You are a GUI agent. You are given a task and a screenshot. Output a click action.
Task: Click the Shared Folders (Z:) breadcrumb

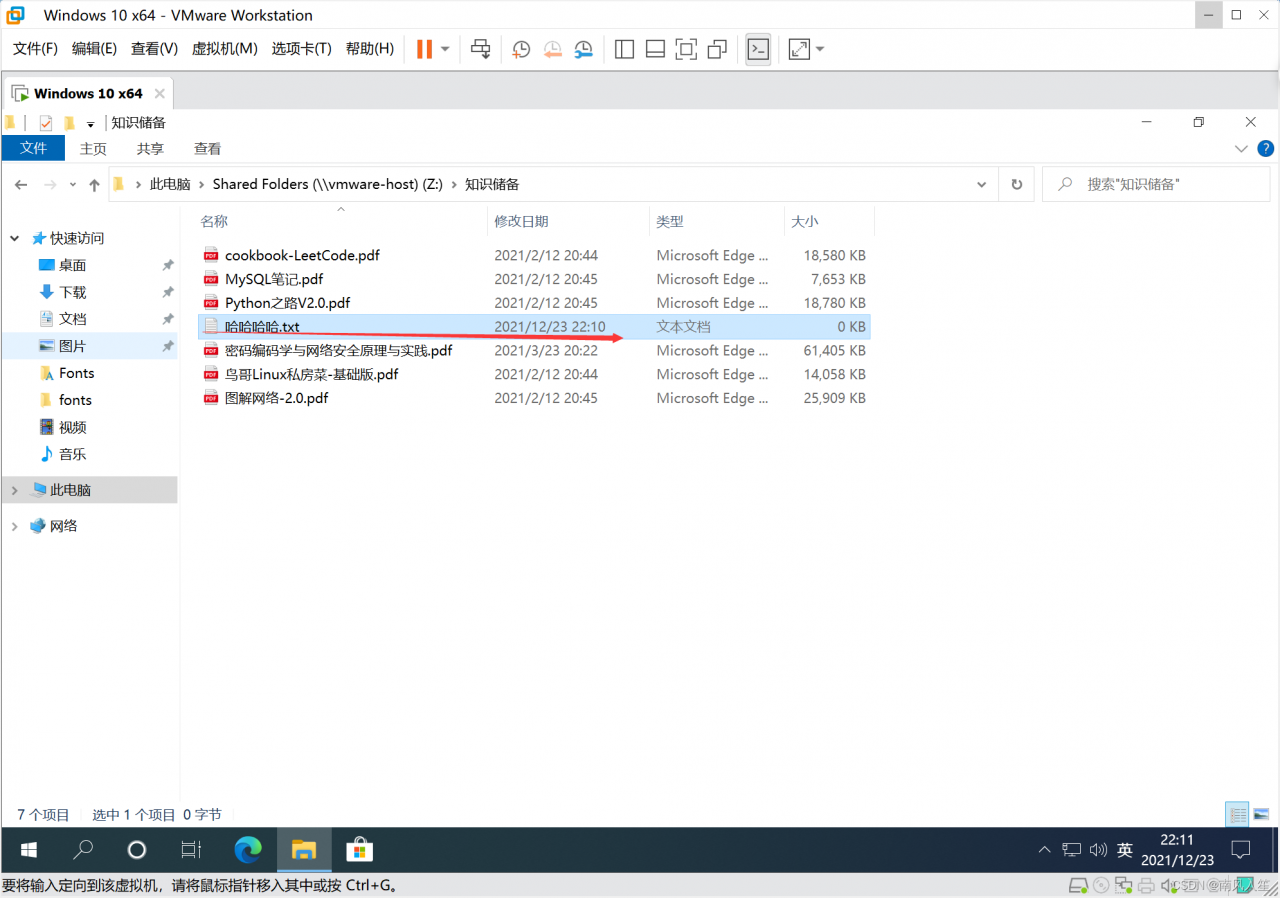pyautogui.click(x=328, y=184)
